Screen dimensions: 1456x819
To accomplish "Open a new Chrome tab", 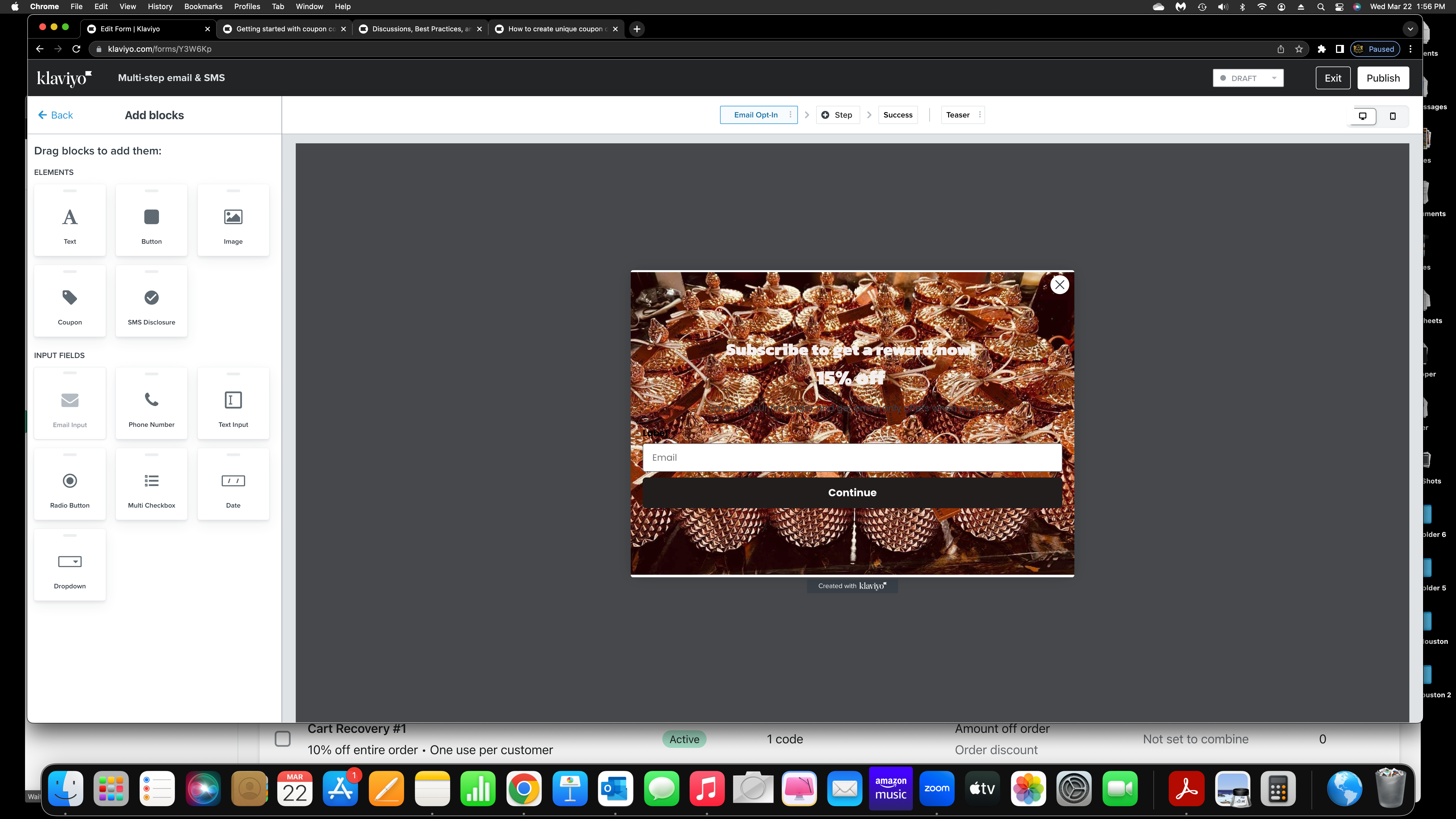I will [x=637, y=29].
